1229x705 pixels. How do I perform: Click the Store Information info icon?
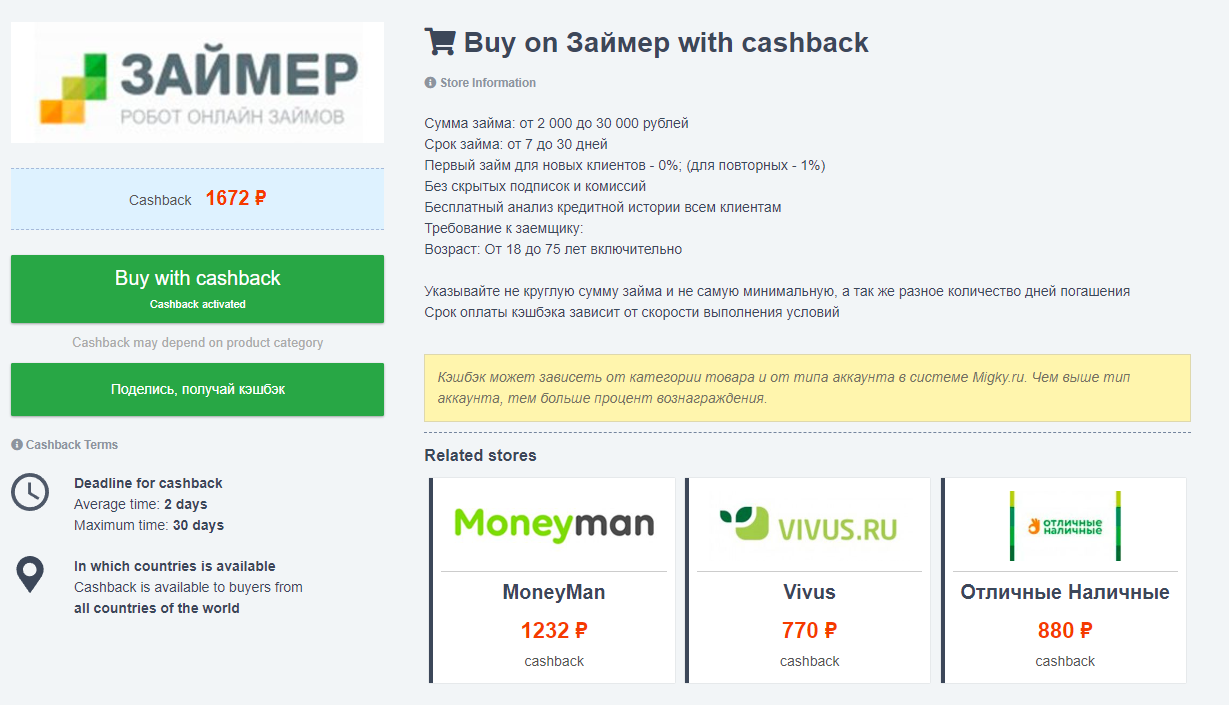click(430, 83)
